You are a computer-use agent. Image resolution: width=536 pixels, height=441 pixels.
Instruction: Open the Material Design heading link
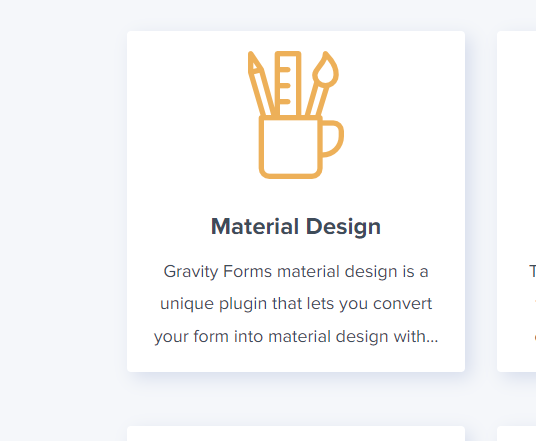[296, 226]
